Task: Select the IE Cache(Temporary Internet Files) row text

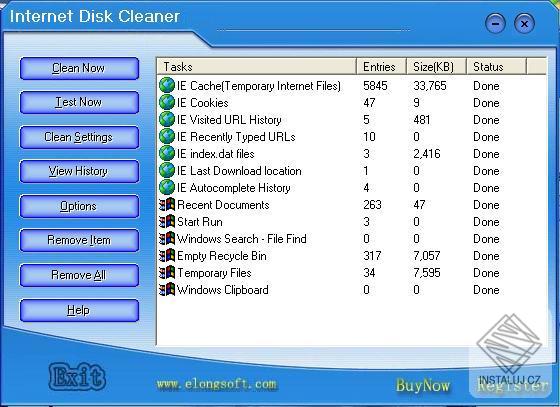Action: pyautogui.click(x=259, y=86)
